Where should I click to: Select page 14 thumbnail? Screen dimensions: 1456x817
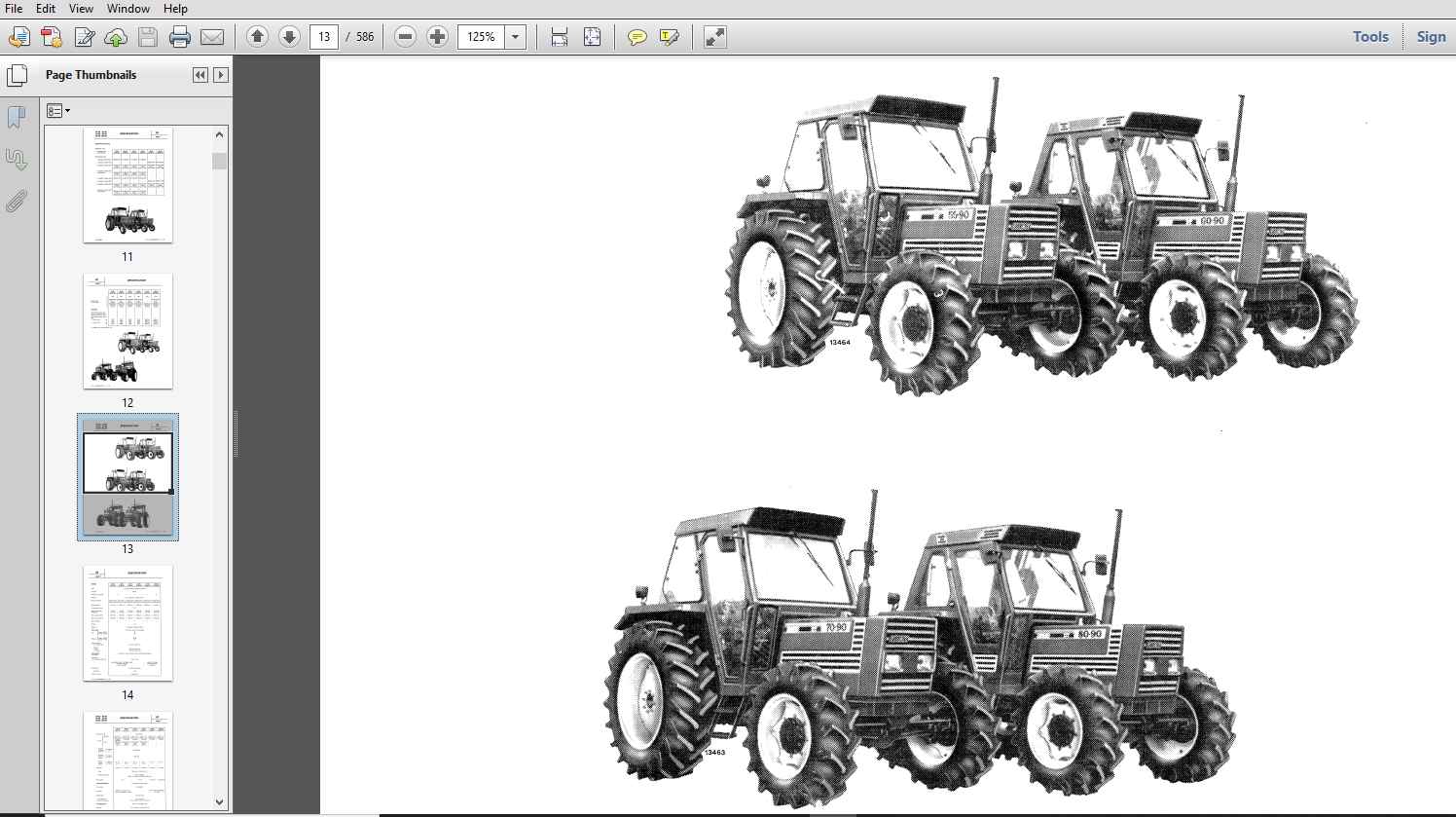(127, 623)
